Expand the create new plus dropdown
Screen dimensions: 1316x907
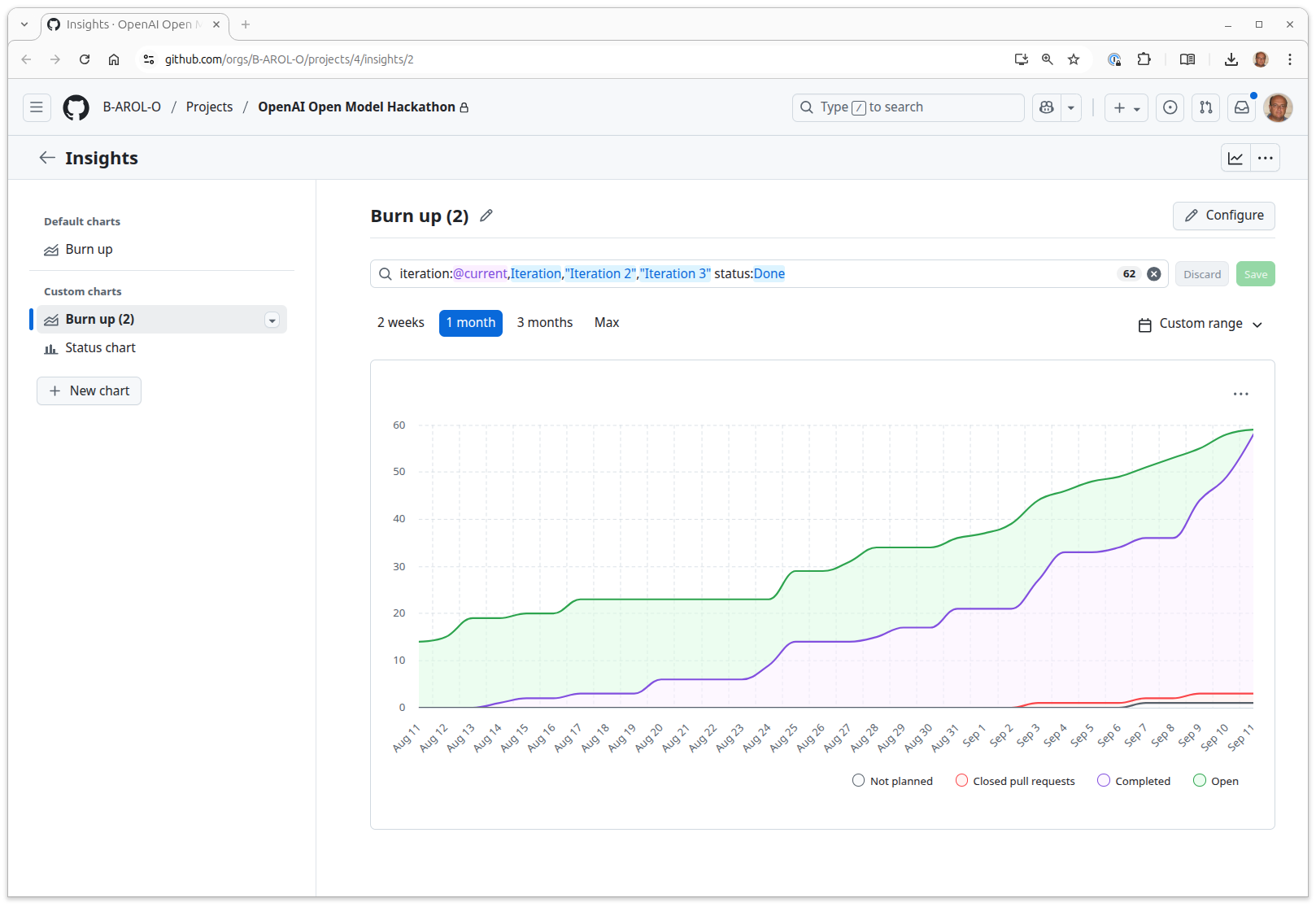[1126, 107]
